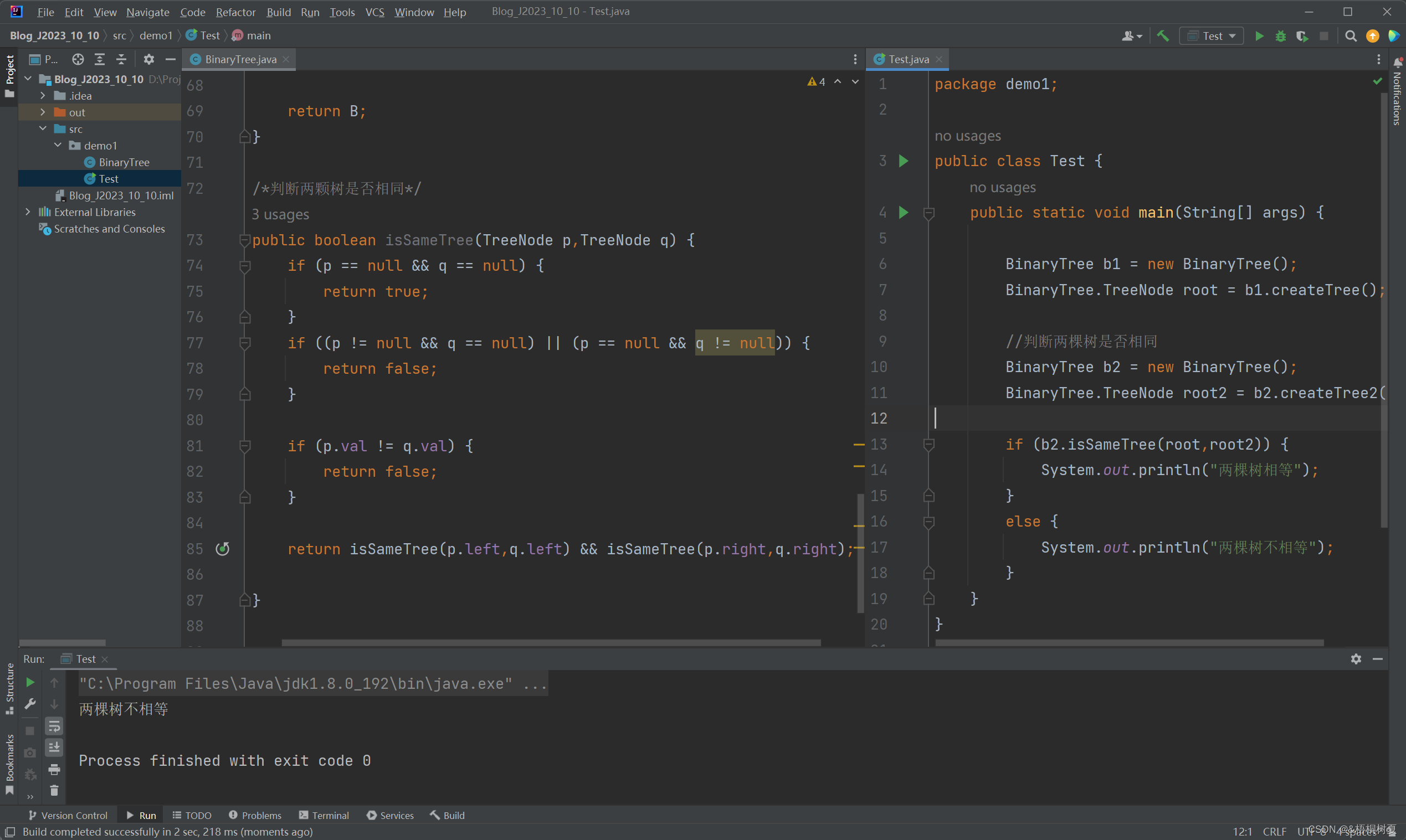Click Project panel horizontal scrollbar
The image size is (1406, 840).
point(62,643)
